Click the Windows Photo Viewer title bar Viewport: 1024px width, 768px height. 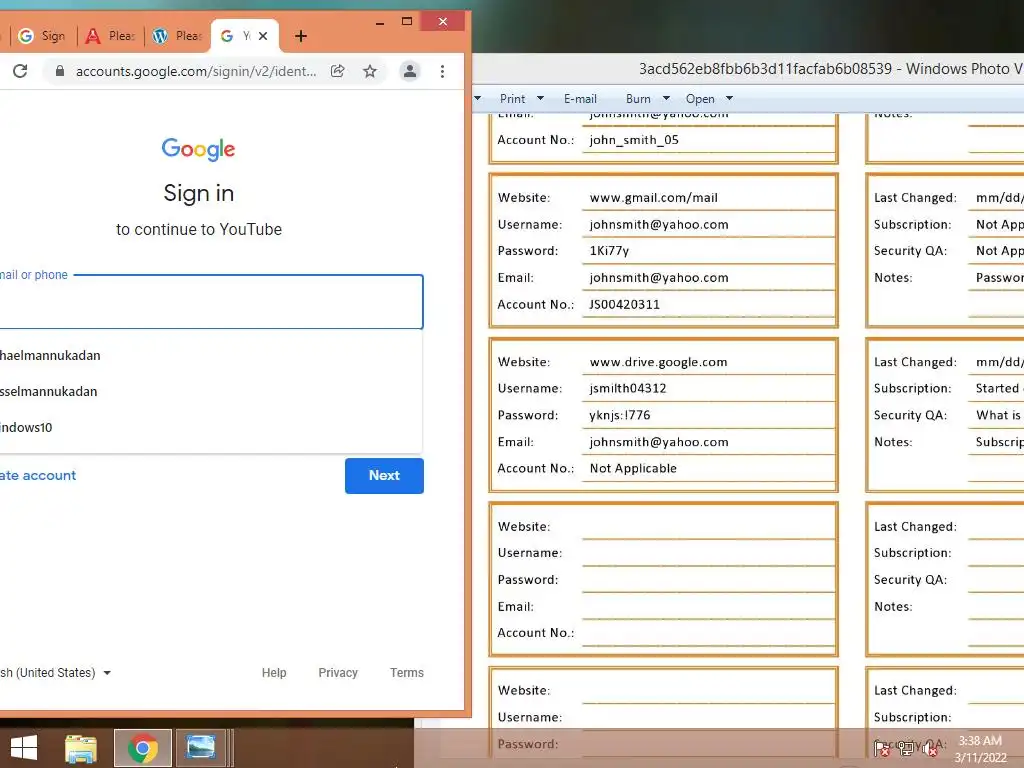pyautogui.click(x=748, y=69)
